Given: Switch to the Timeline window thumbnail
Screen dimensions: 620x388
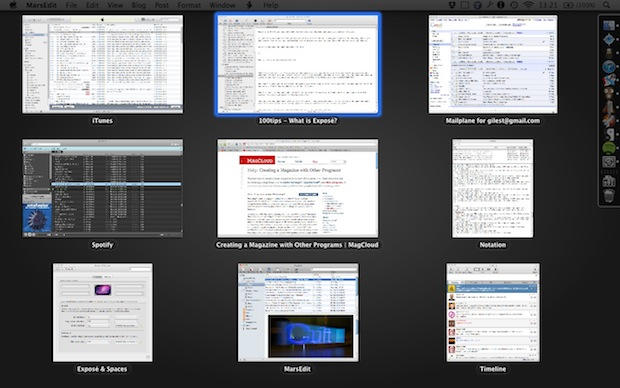Looking at the screenshot, I should pyautogui.click(x=493, y=312).
